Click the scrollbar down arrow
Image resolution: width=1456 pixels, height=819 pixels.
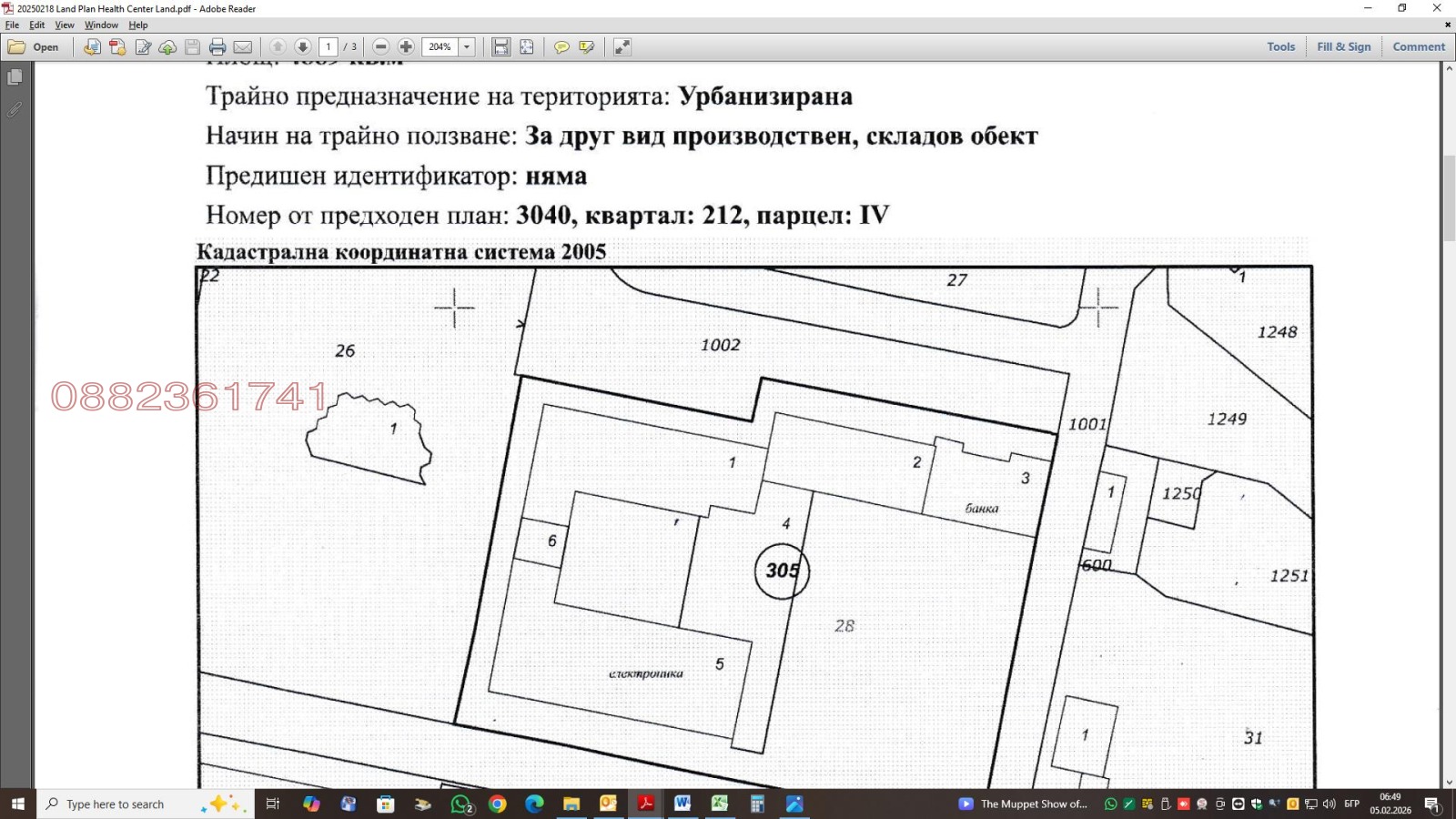[x=1449, y=782]
